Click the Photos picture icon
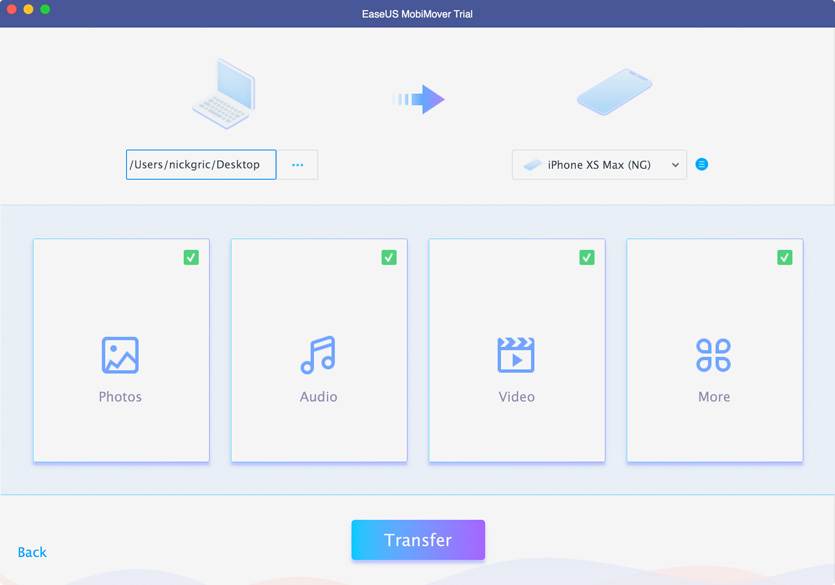The height and width of the screenshot is (585, 835). (120, 355)
